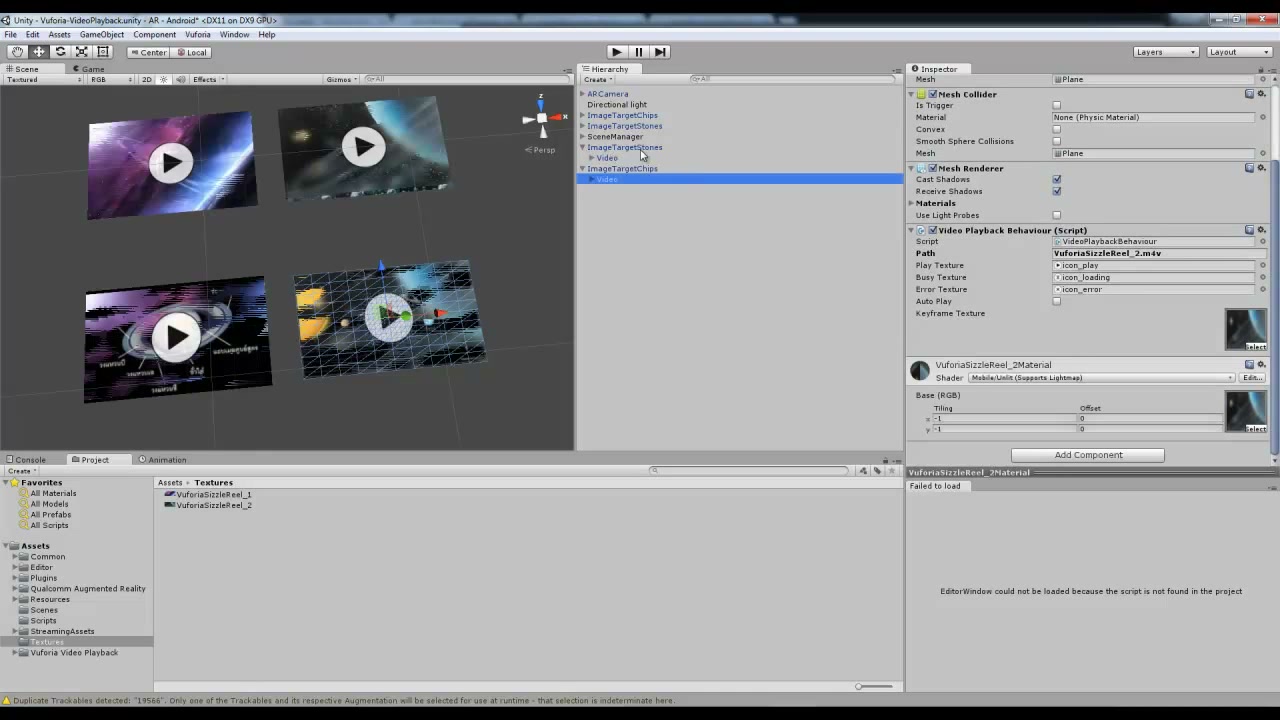
Task: Click the Pause button in toolbar
Action: [639, 52]
